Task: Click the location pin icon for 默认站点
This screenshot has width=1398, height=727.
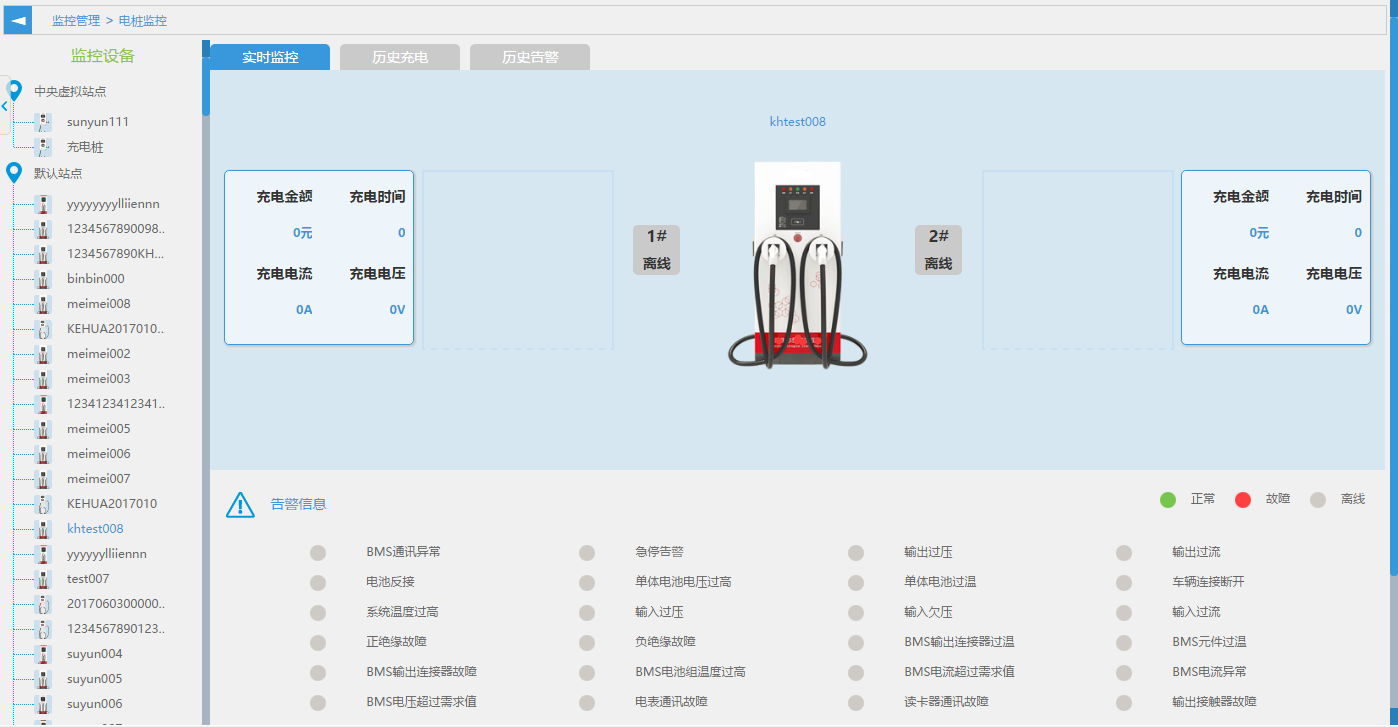Action: [x=14, y=173]
